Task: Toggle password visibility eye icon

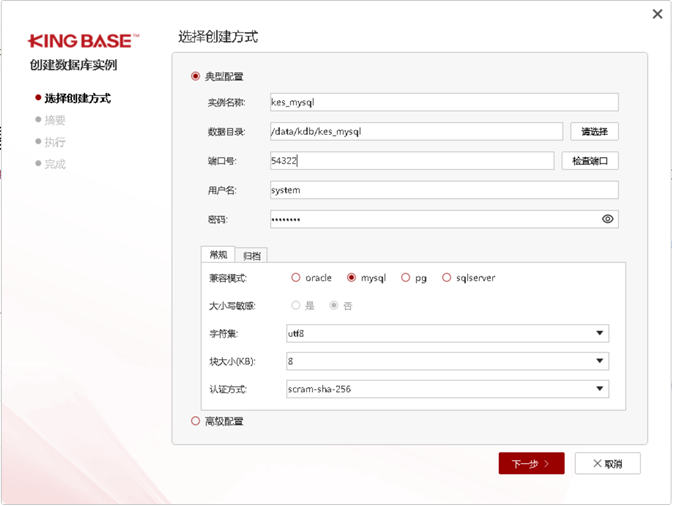Action: coord(607,219)
